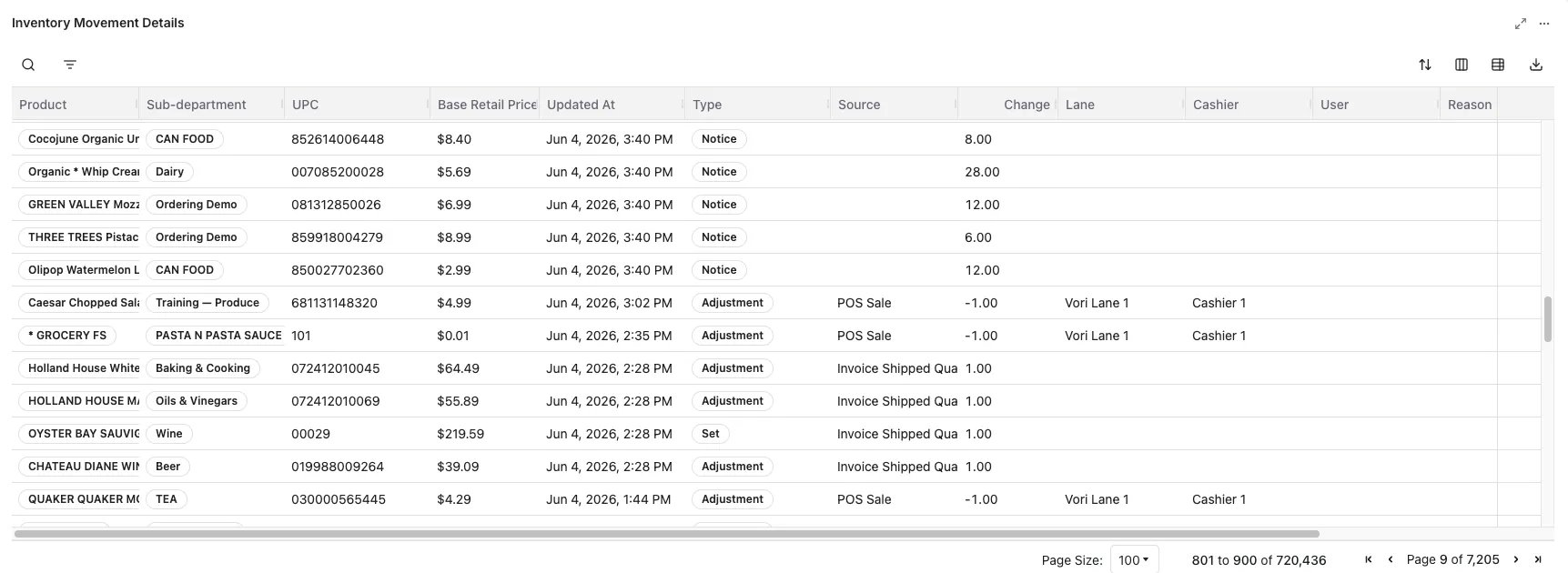Select the Cocojune Organic product tag
Viewport: 1568px width, 573px height.
(80, 139)
